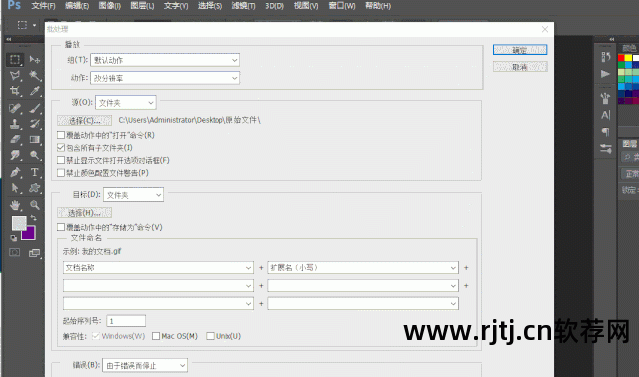This screenshot has width=639, height=377.
Task: Open the 窗口(W) menu
Action: coord(342,6)
